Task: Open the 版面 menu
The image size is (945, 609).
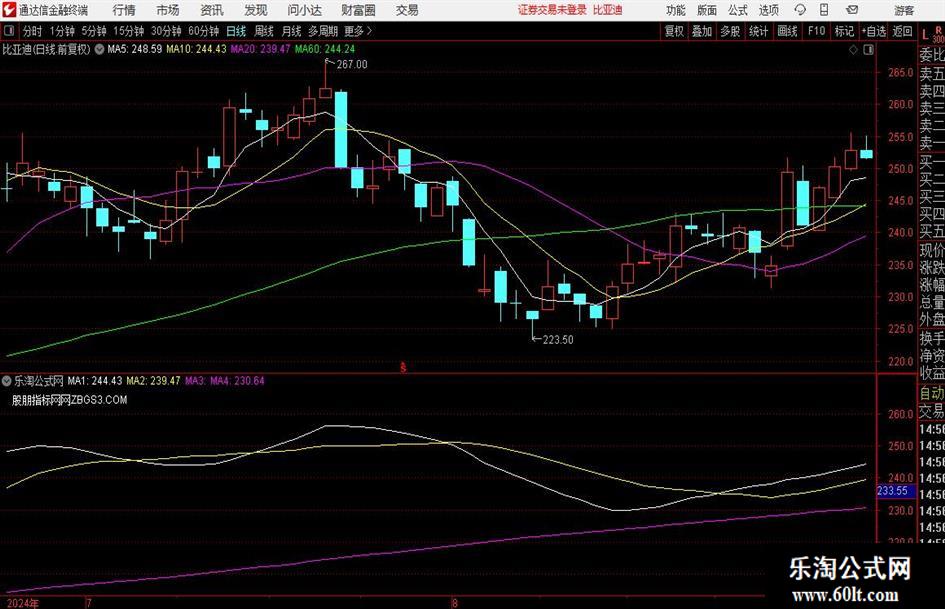Action: pyautogui.click(x=706, y=10)
